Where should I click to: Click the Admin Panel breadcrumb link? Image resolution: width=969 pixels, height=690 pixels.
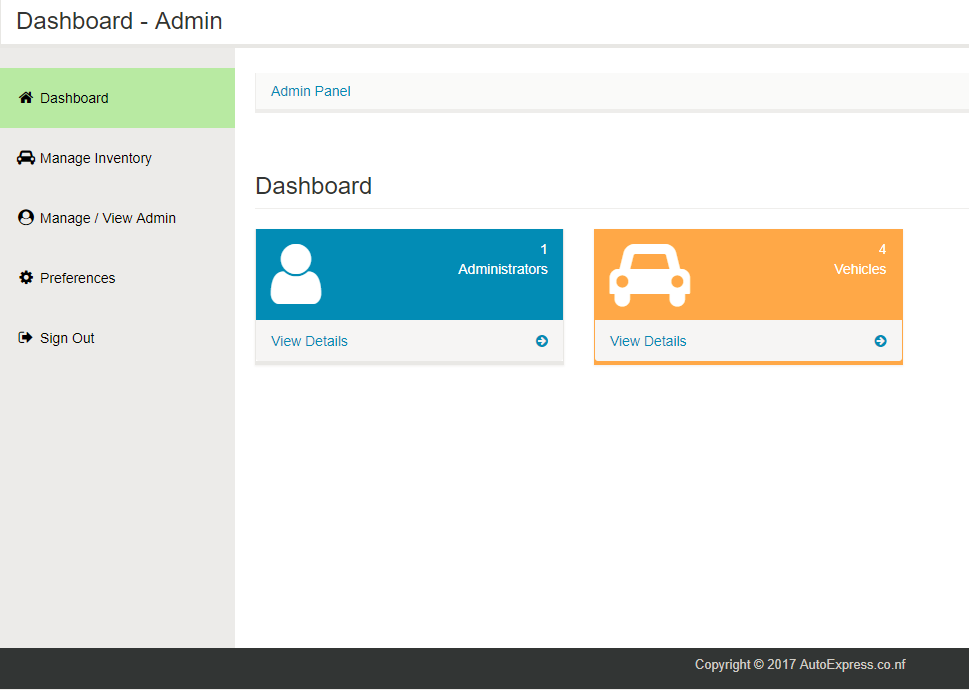(311, 91)
